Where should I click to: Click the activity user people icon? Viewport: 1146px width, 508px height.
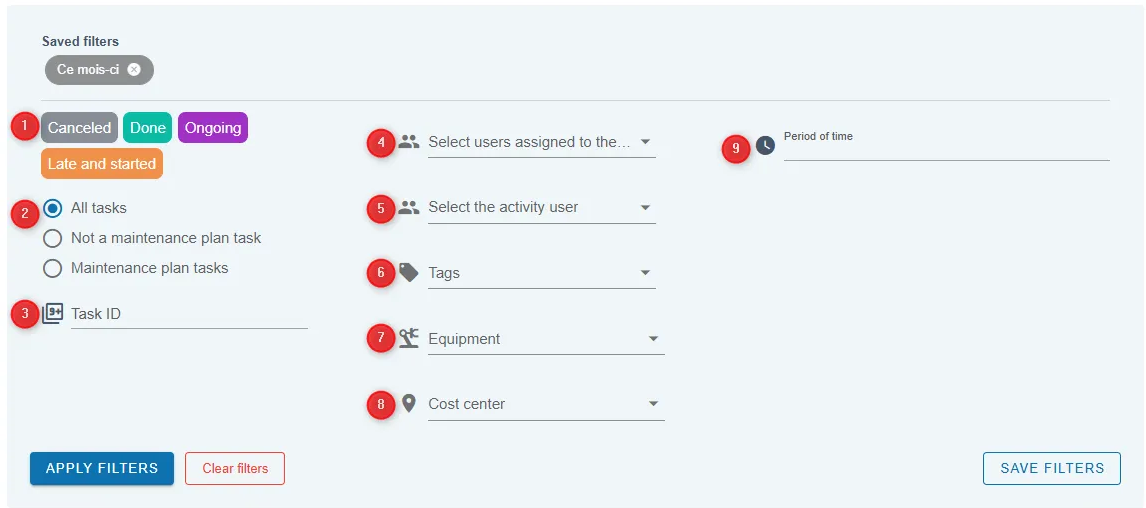409,207
